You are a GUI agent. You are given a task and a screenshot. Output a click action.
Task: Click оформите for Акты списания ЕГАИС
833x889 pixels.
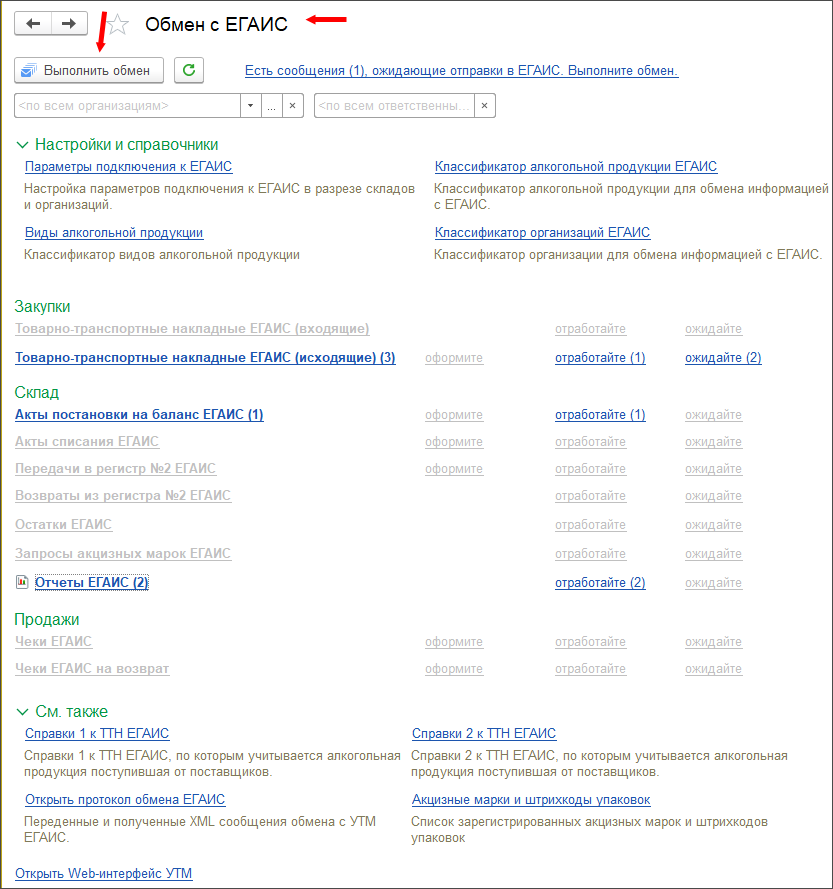(x=454, y=442)
